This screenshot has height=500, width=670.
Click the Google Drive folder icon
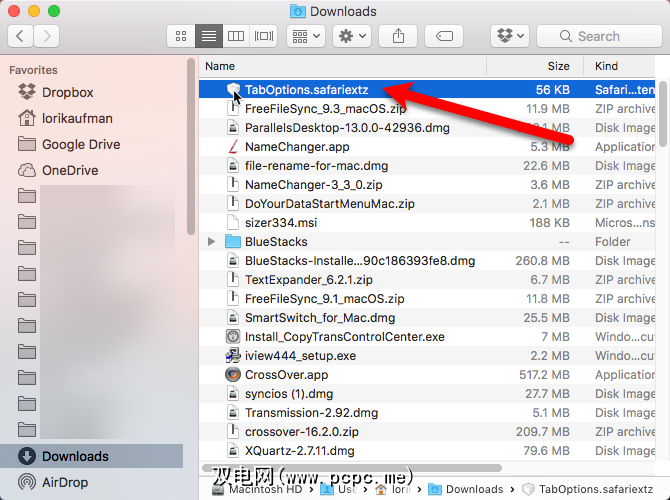pos(27,144)
